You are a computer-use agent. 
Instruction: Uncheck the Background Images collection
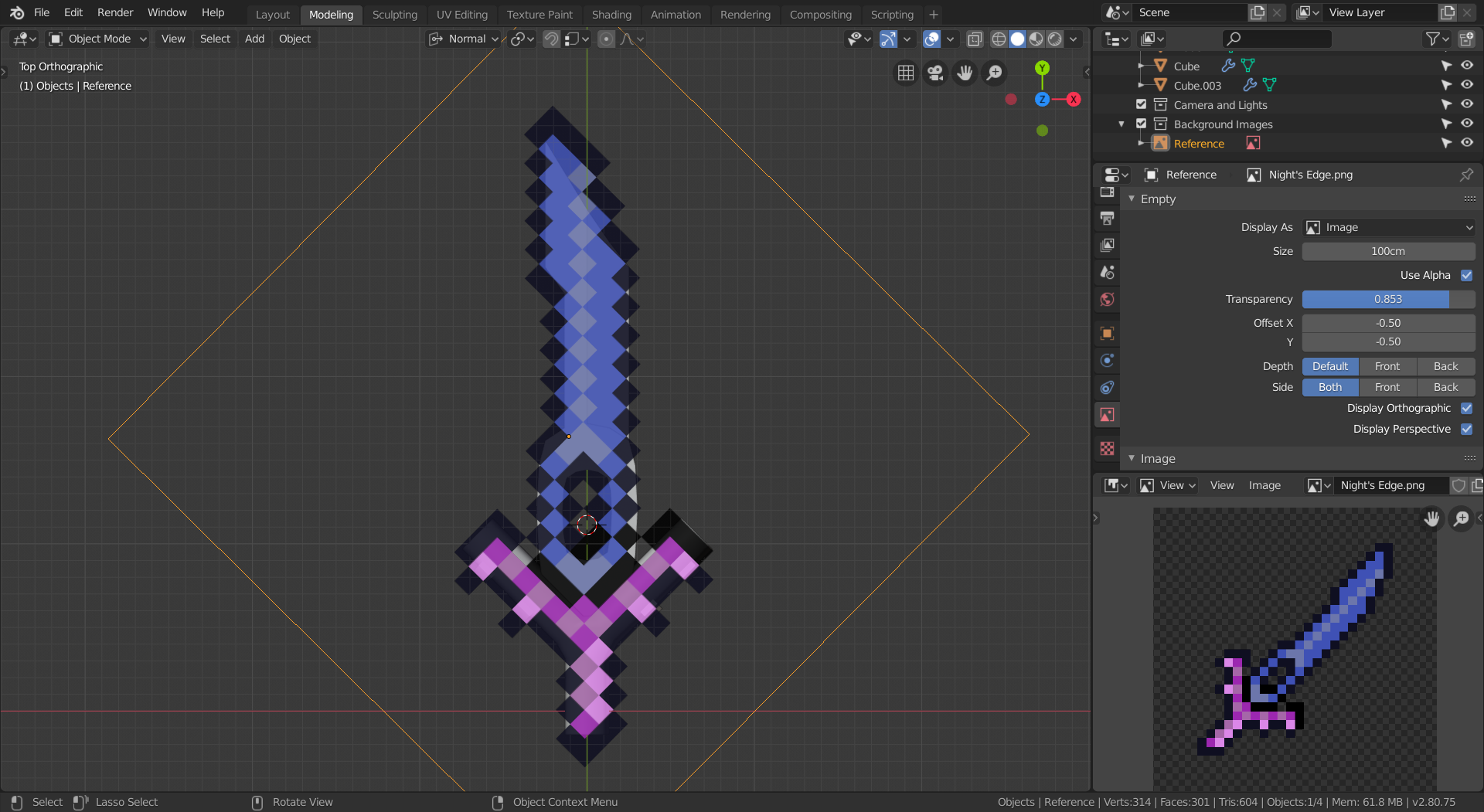[1141, 124]
